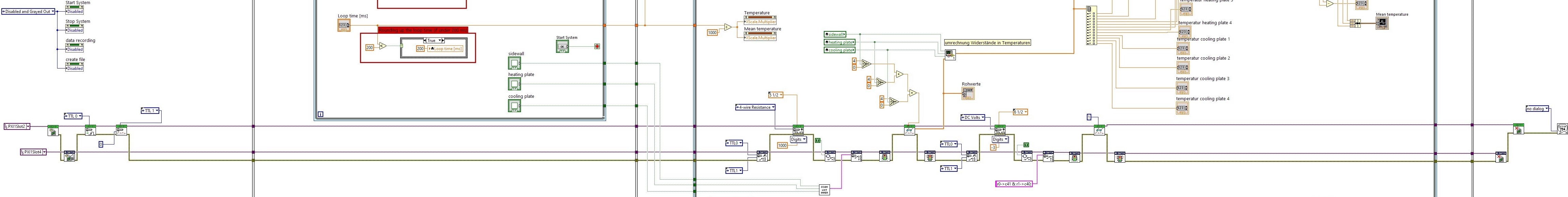This screenshot has width=1568, height=197.
Task: Click the loop iteration terminal i
Action: [x=321, y=113]
